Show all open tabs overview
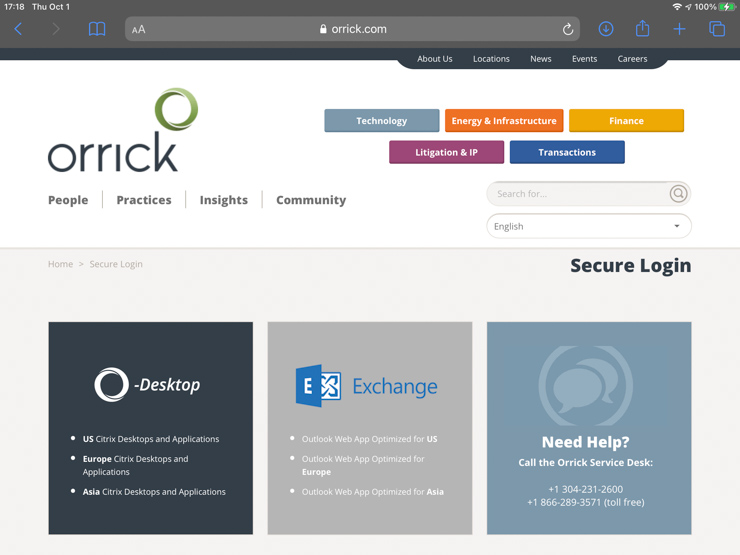The height and width of the screenshot is (555, 740). tap(717, 29)
